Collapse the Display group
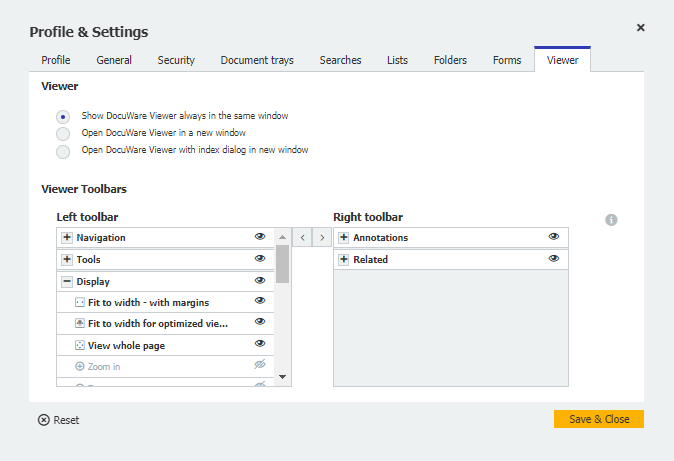Viewport: 674px width, 461px height. coord(67,282)
